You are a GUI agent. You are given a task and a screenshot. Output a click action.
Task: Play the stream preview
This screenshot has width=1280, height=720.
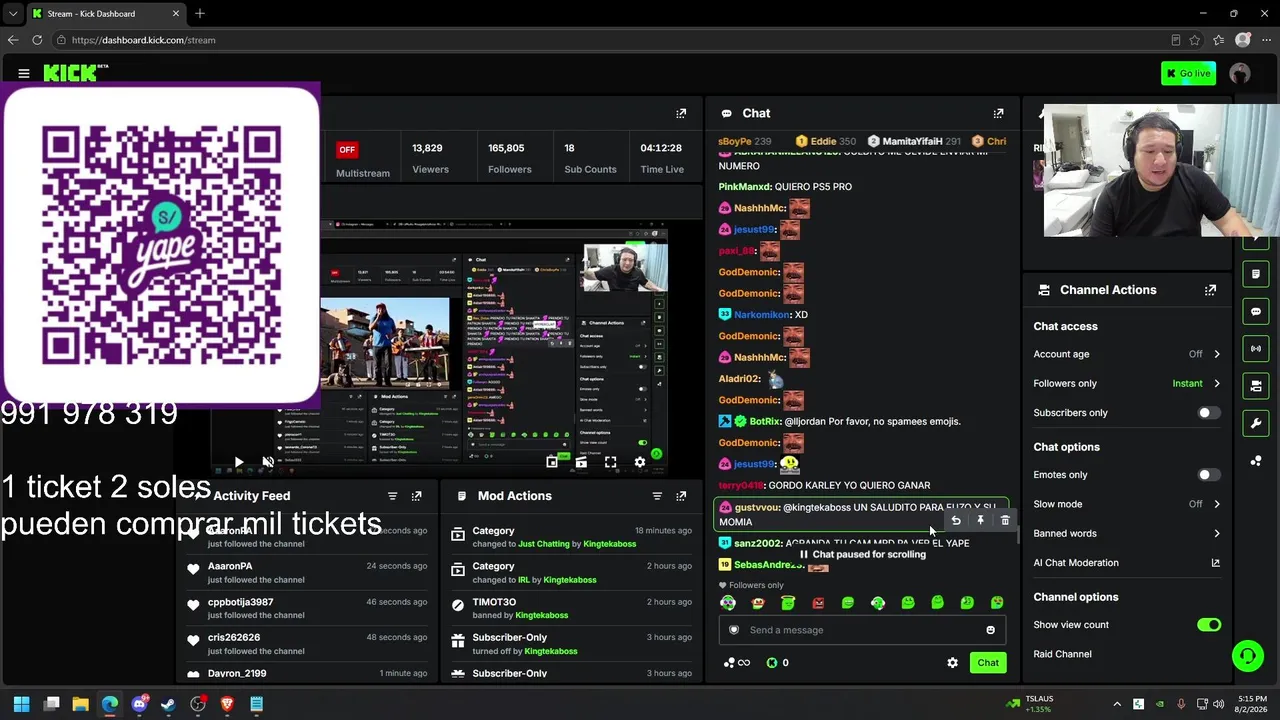tap(239, 462)
